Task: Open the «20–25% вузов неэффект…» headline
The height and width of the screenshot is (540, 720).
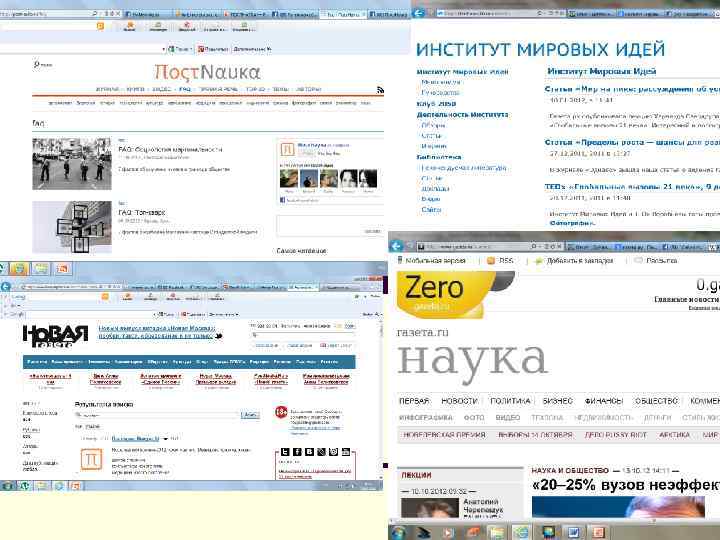Action: (x=625, y=484)
